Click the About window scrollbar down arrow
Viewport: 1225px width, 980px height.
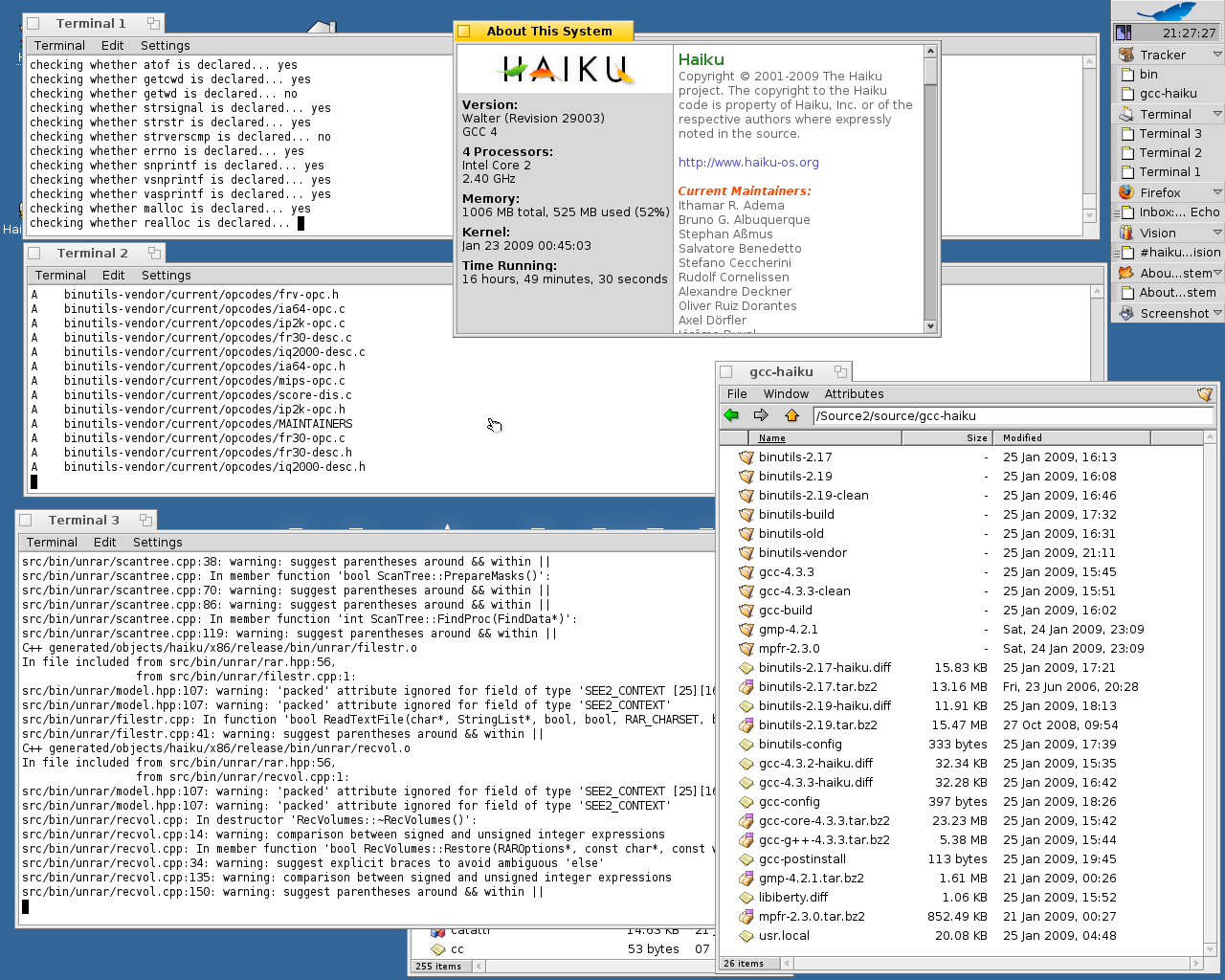[x=930, y=326]
